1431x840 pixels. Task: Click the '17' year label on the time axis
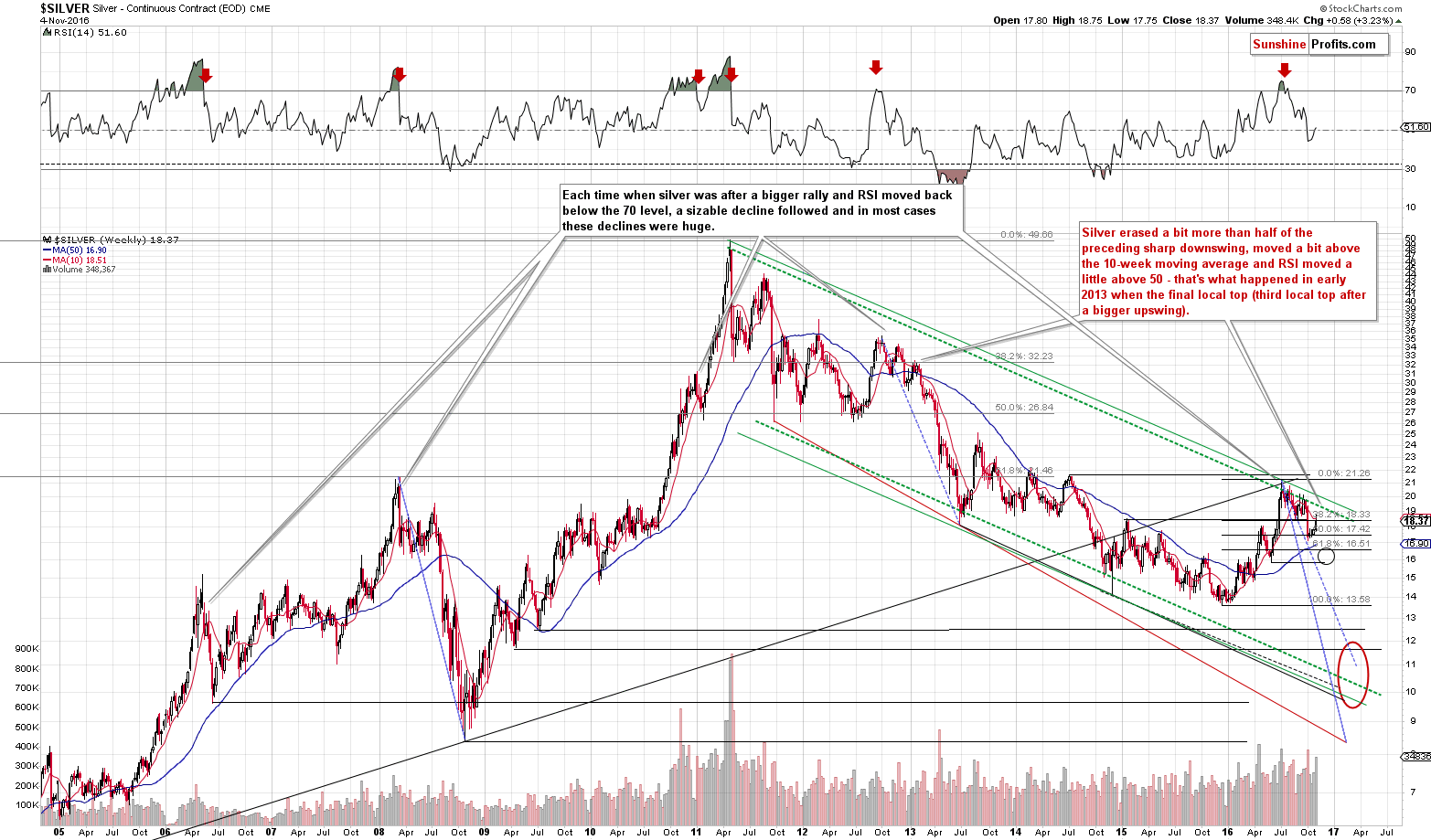[1334, 833]
